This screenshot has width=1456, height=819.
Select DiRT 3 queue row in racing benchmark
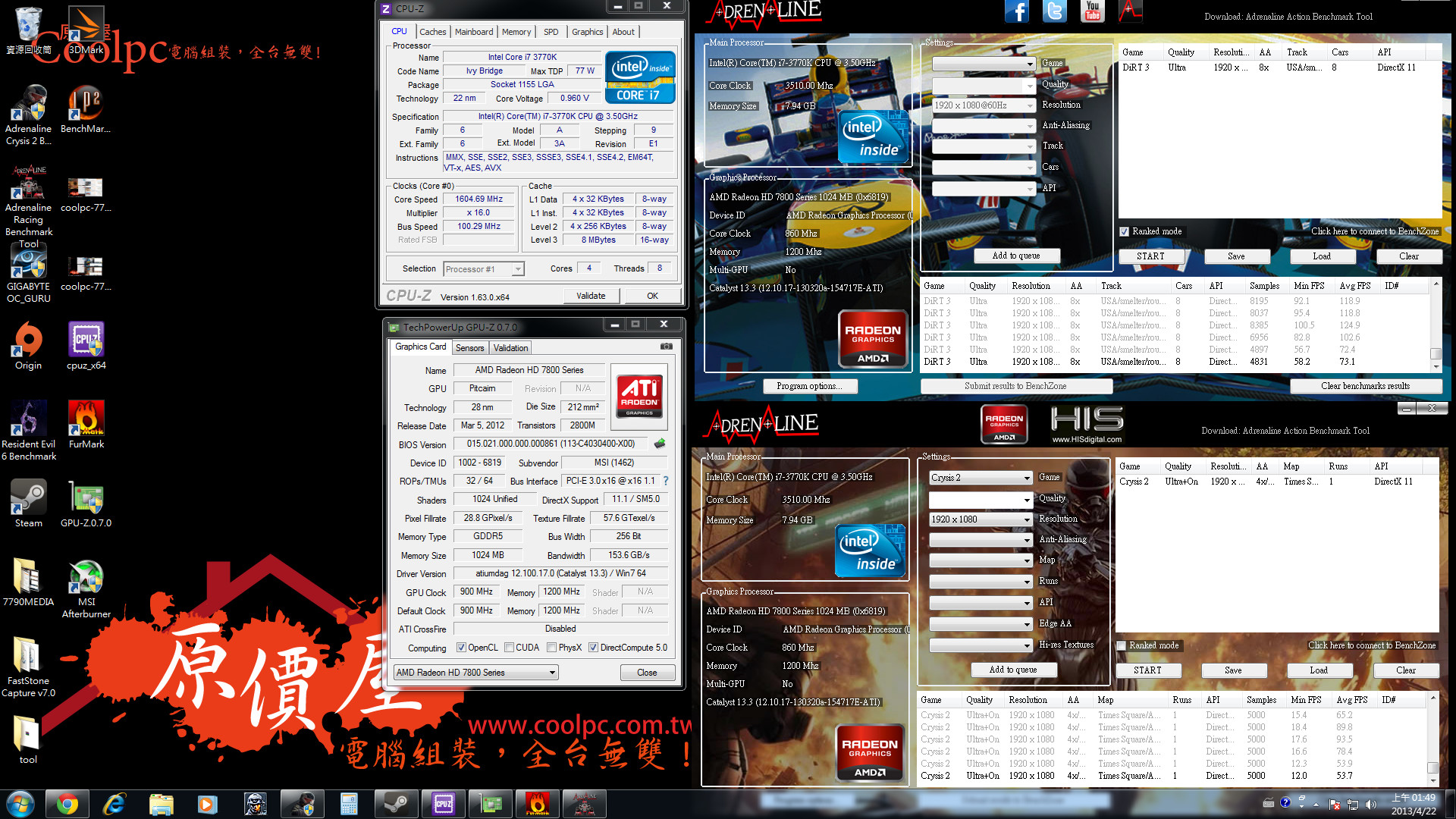[x=1280, y=67]
